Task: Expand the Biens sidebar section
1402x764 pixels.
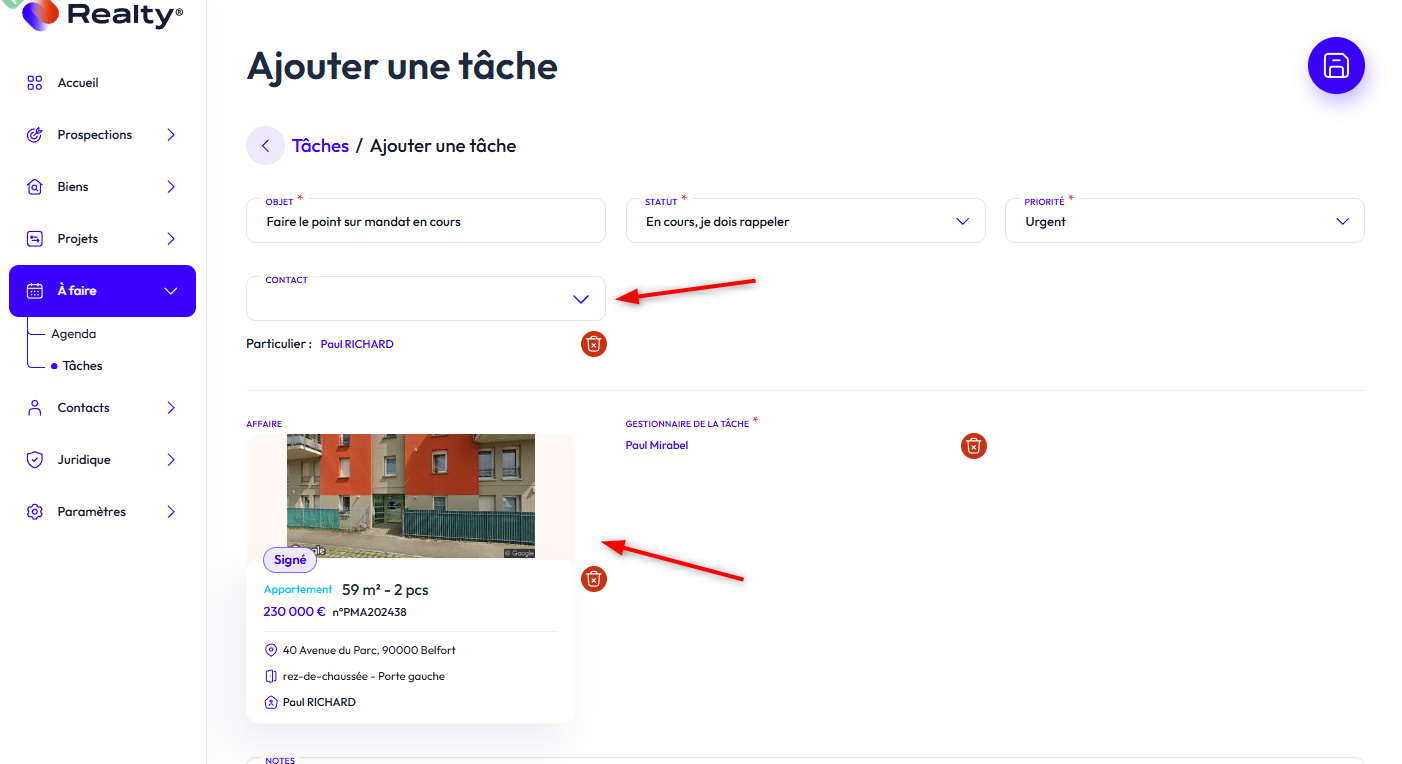Action: [171, 187]
